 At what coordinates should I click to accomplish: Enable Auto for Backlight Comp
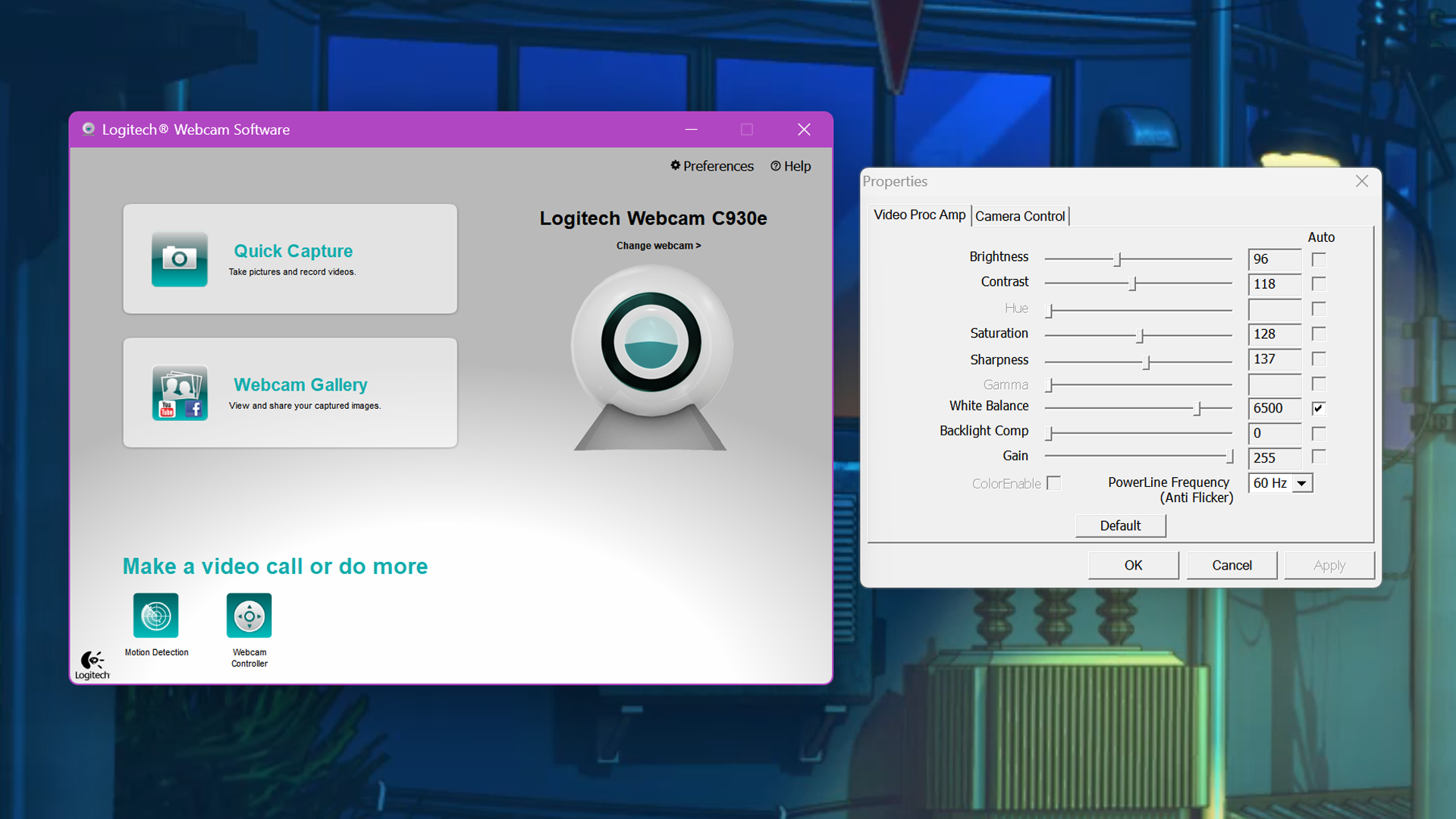[1319, 434]
